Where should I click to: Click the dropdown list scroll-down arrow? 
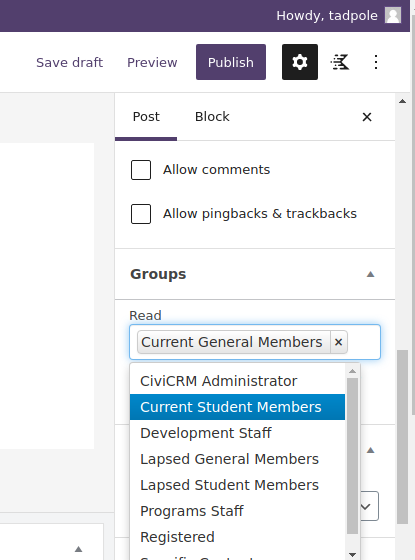(352, 555)
